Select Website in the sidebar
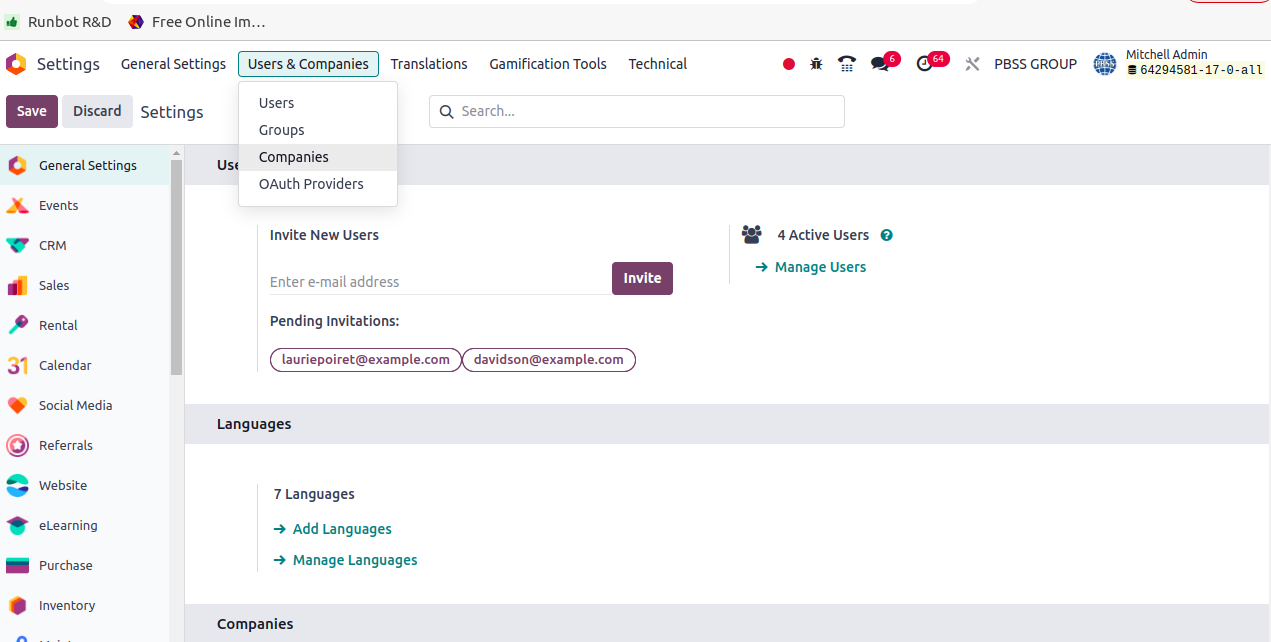The height and width of the screenshot is (642, 1271). click(85, 485)
